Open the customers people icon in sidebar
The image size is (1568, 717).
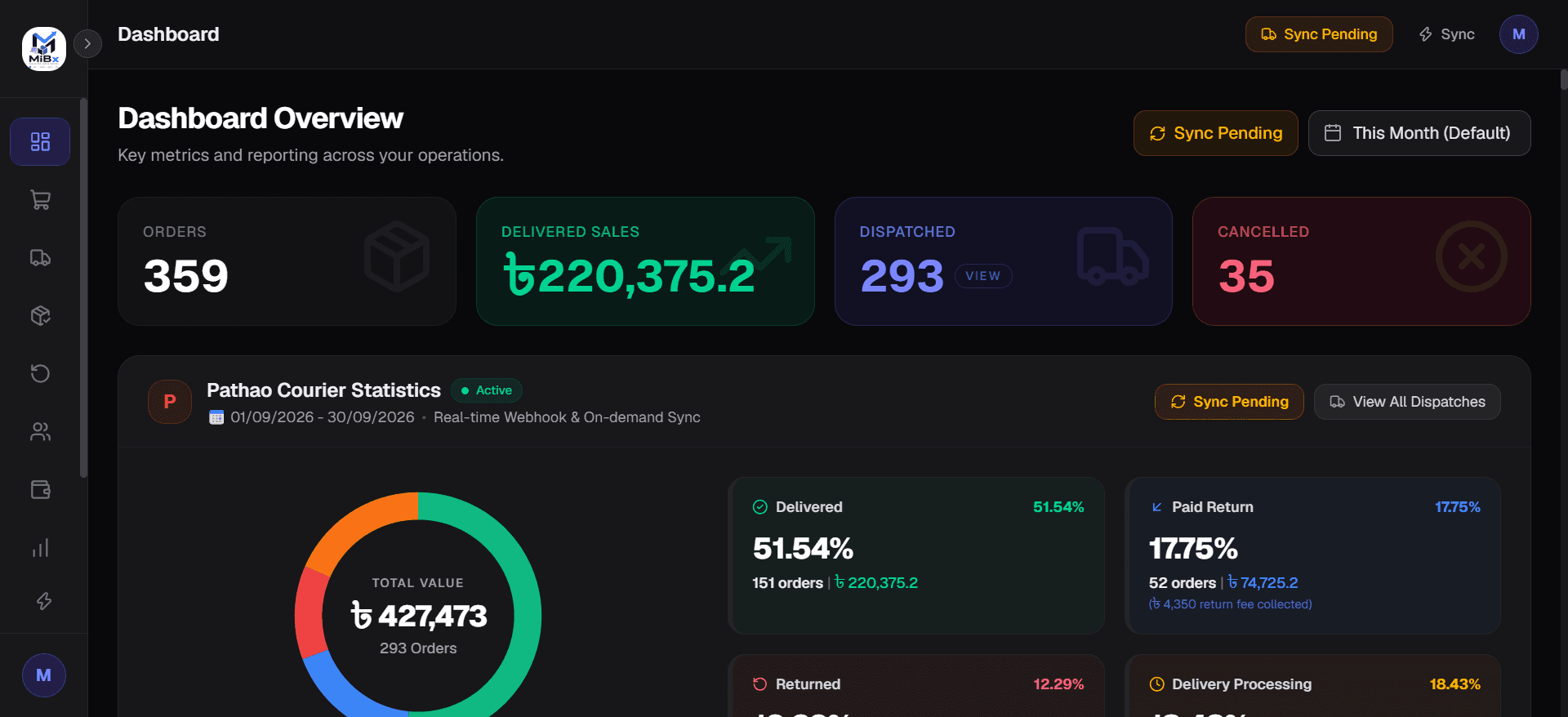point(40,432)
